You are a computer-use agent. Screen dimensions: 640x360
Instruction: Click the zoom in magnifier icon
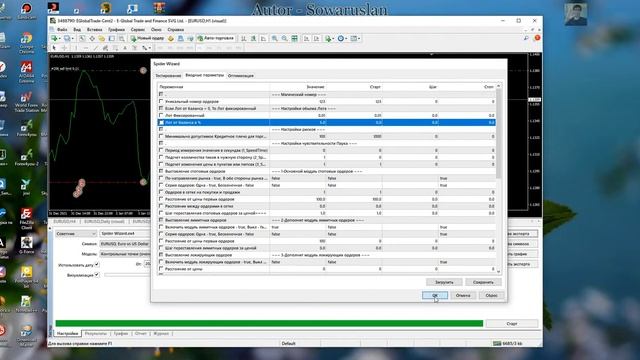(x=275, y=38)
